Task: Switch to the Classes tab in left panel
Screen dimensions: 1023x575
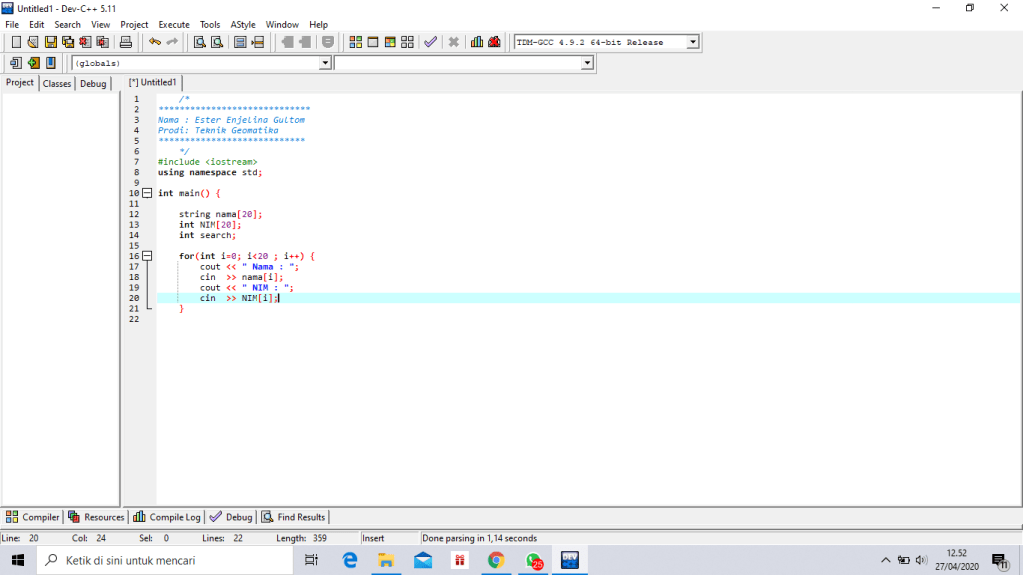Action: point(57,84)
